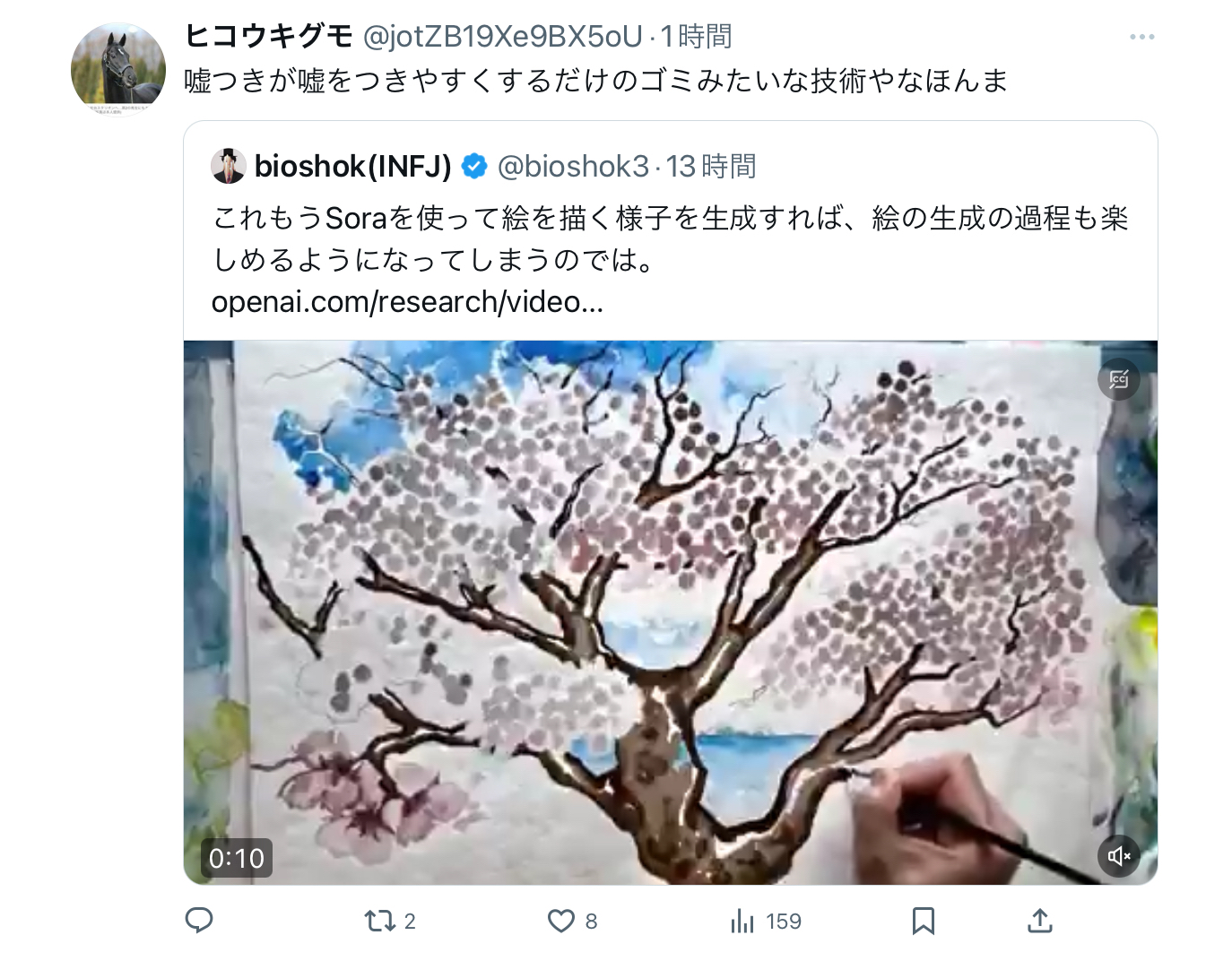Share the tweet via upload icon
This screenshot has width=1232, height=961.
[x=1040, y=921]
